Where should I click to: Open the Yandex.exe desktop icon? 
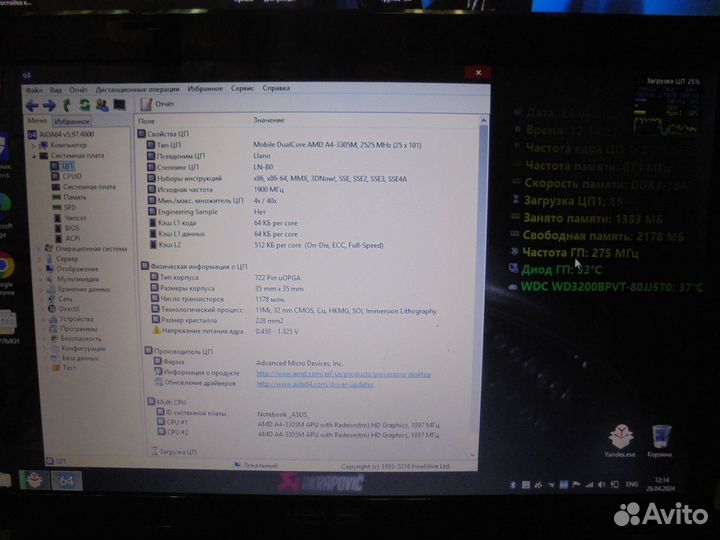(x=620, y=441)
